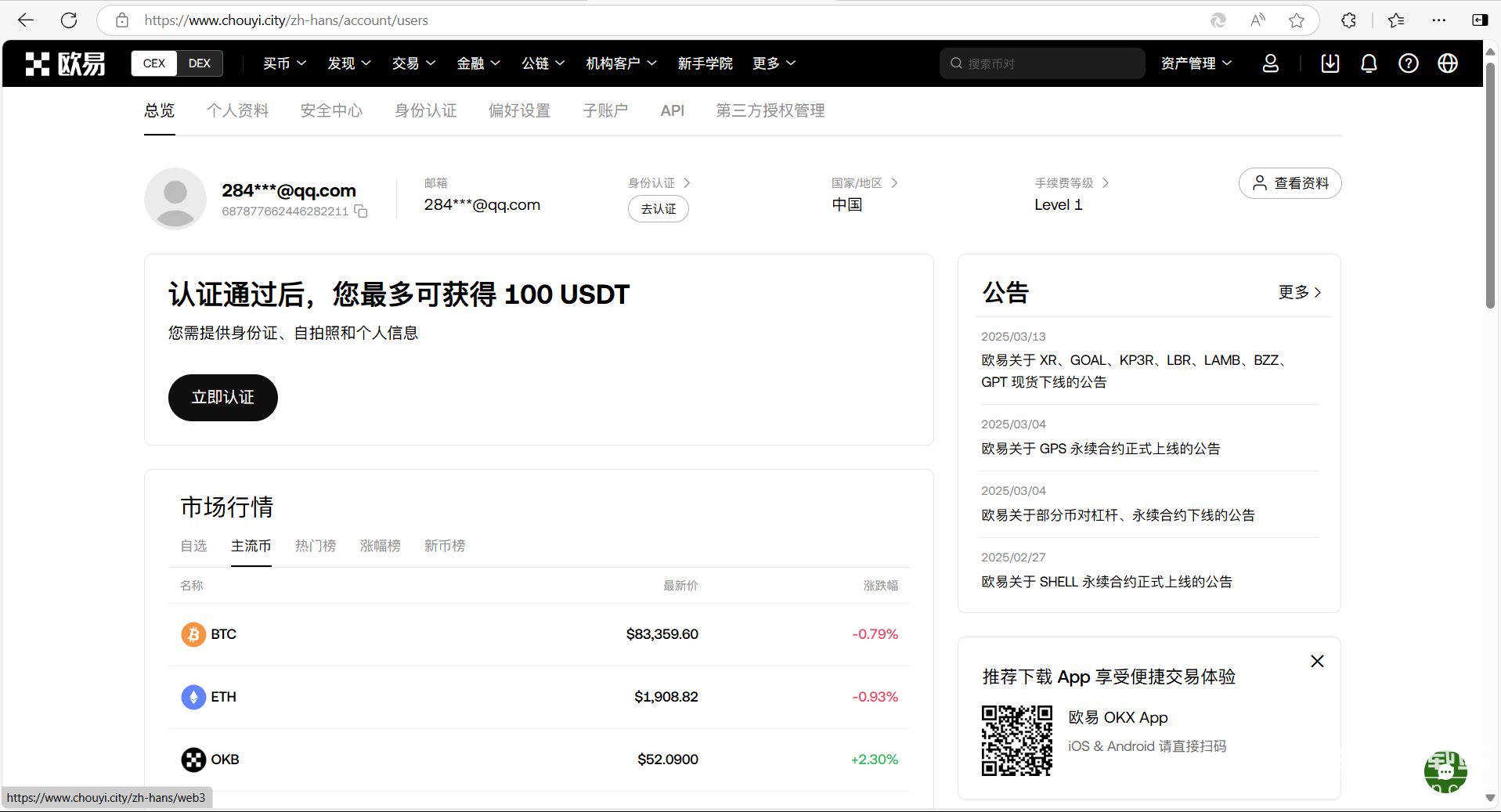Open the user profile icon
Screen dimensions: 1501x812
1270,63
